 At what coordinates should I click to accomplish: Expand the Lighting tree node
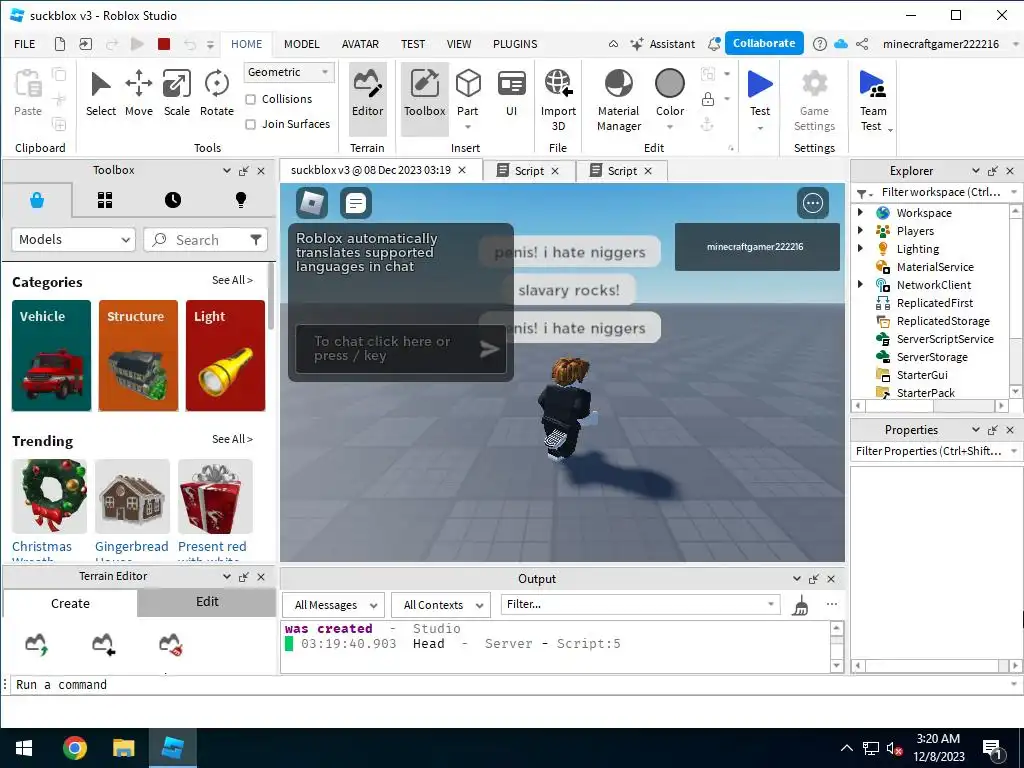[861, 248]
